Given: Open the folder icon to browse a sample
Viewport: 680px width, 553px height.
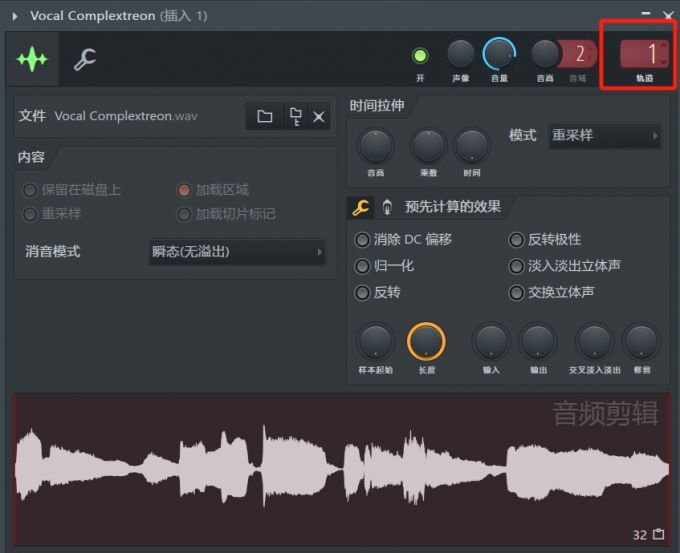Looking at the screenshot, I should click(265, 116).
